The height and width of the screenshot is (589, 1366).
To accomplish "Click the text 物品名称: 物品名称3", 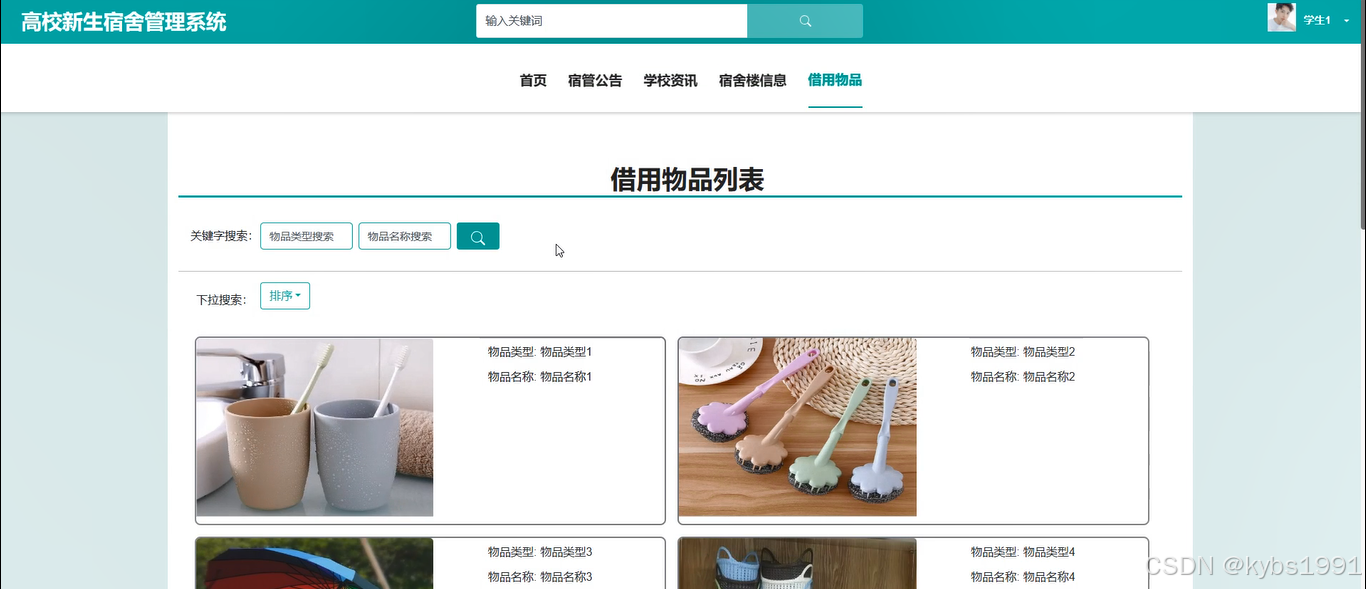I will point(540,577).
